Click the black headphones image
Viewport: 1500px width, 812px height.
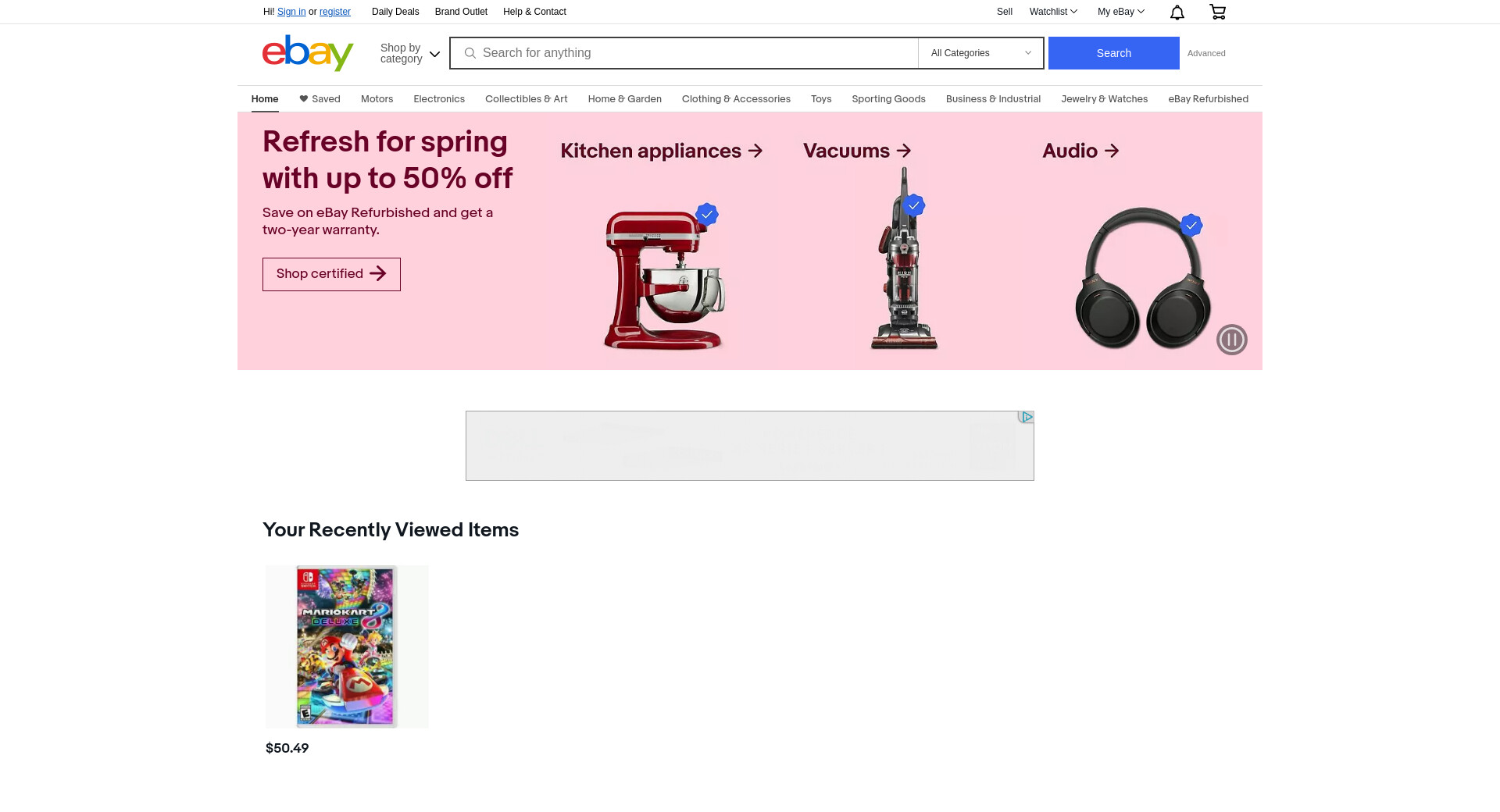(x=1143, y=277)
